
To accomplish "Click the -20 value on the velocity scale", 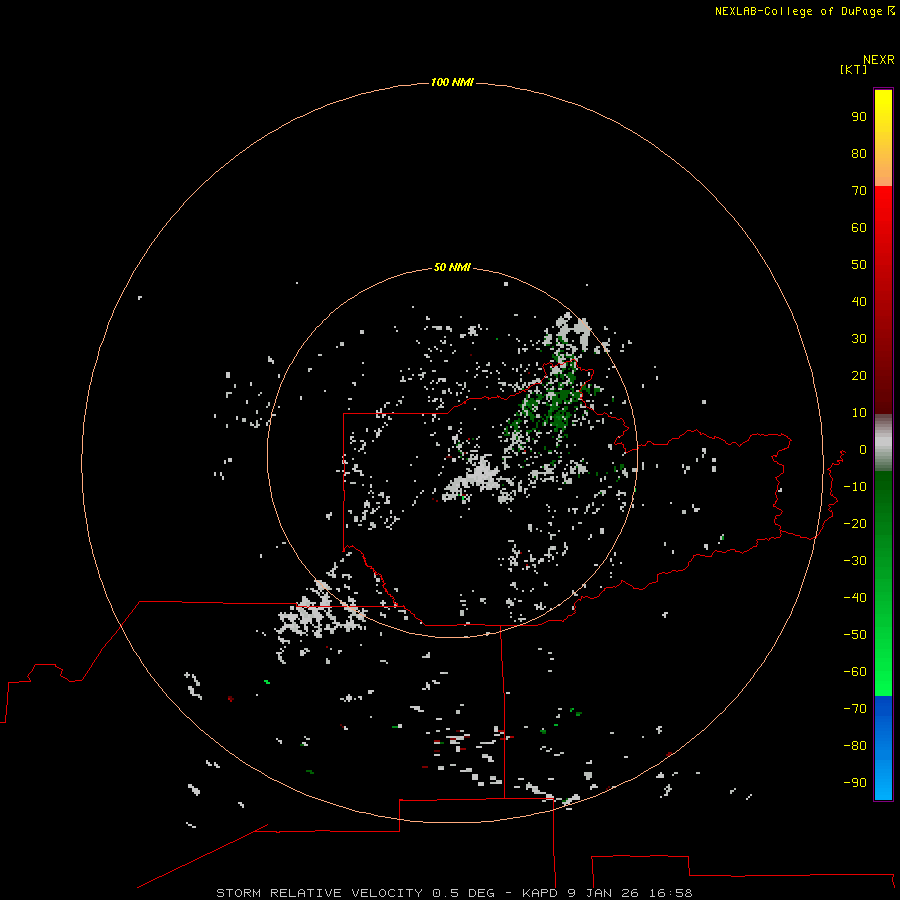I will [x=855, y=523].
